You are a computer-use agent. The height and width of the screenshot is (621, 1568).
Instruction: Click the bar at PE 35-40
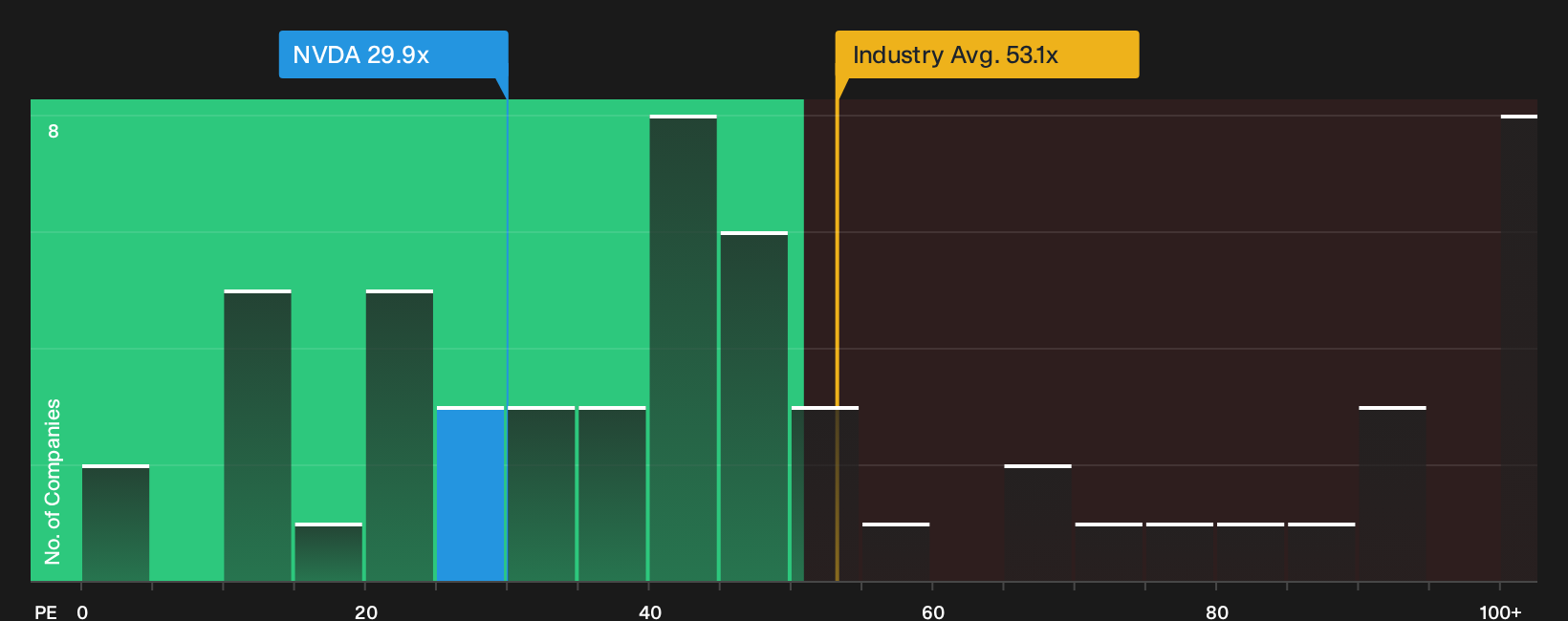pyautogui.click(x=612, y=494)
